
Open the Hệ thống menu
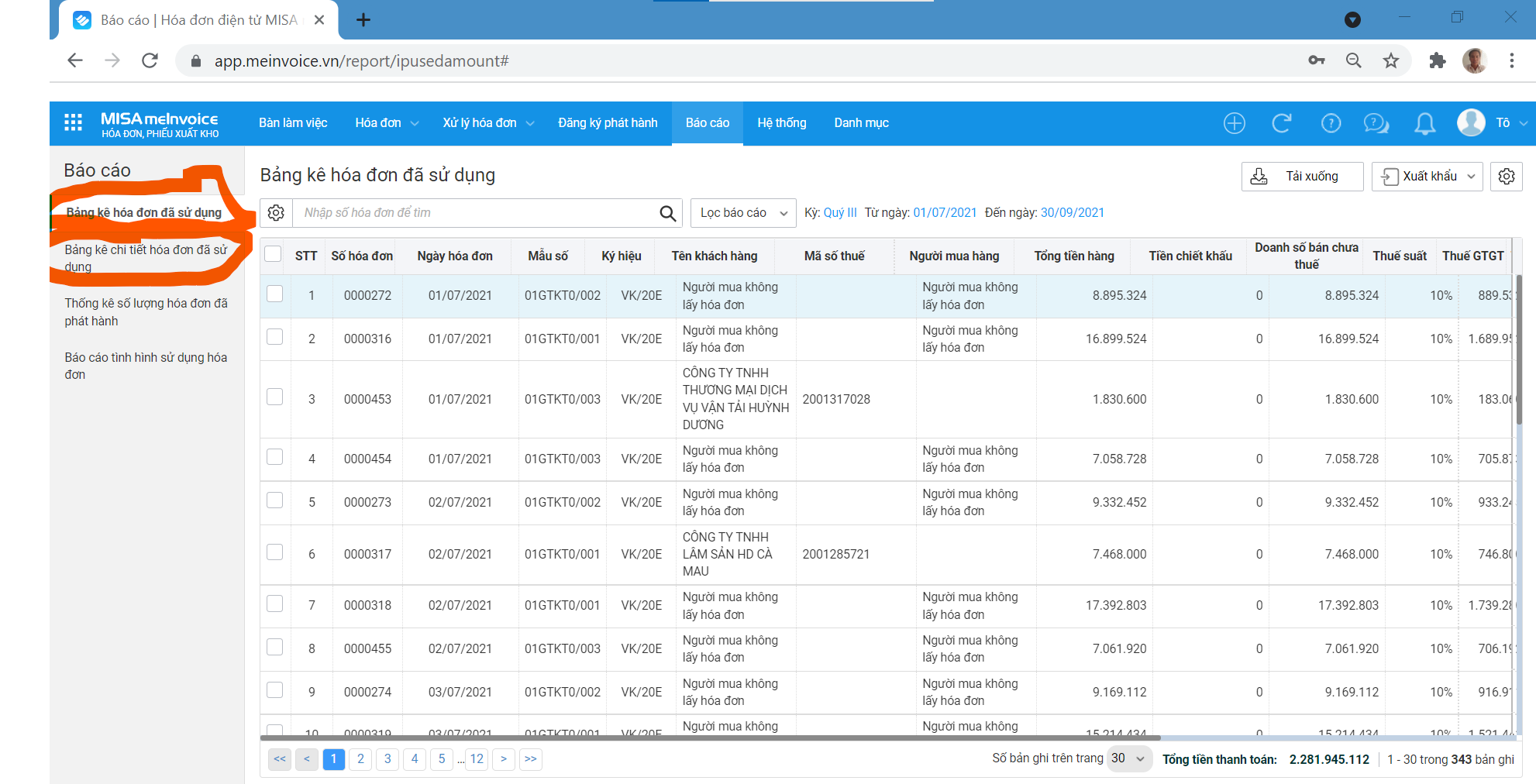click(x=781, y=123)
